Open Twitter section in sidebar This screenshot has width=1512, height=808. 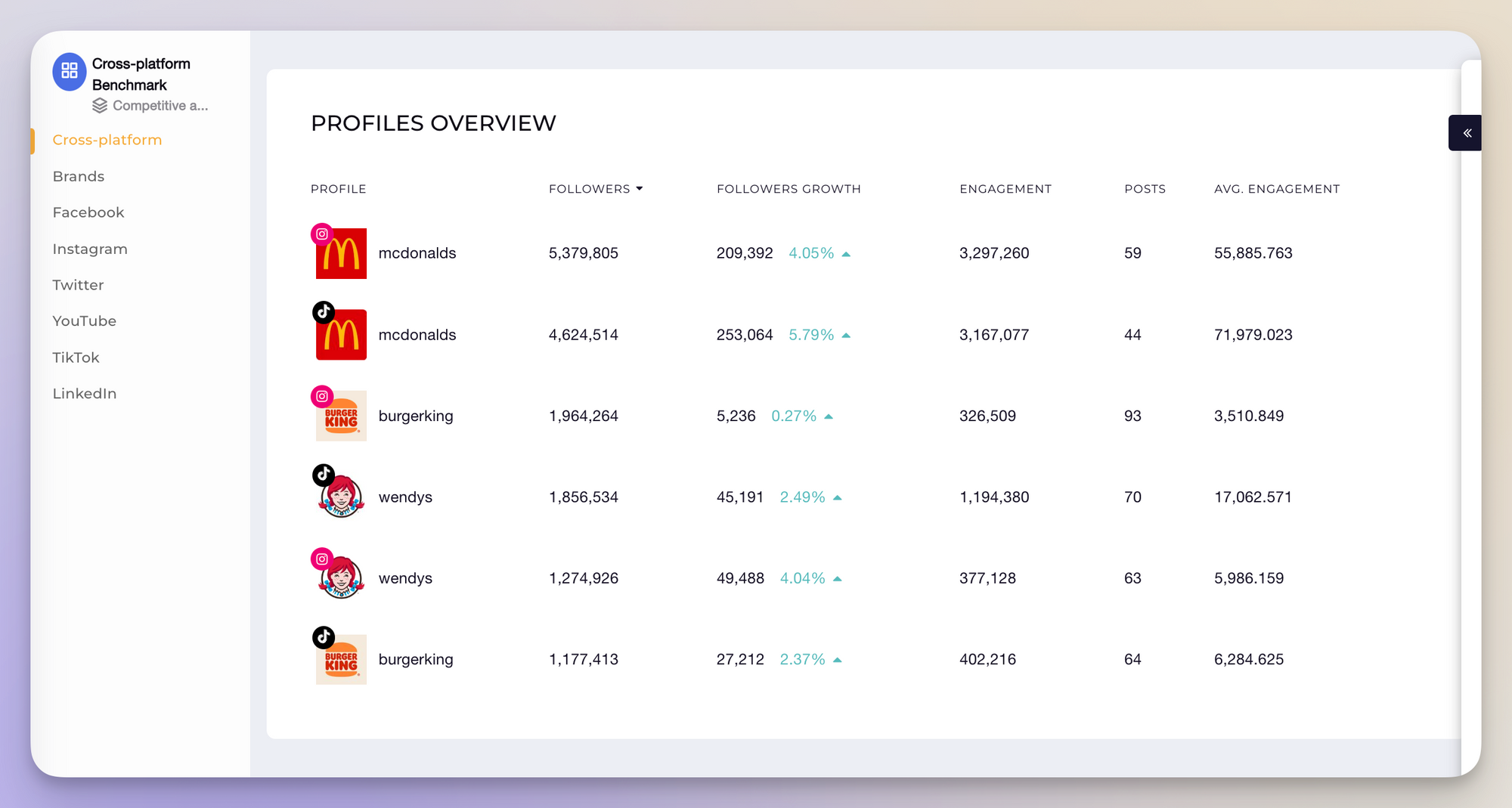coord(78,285)
